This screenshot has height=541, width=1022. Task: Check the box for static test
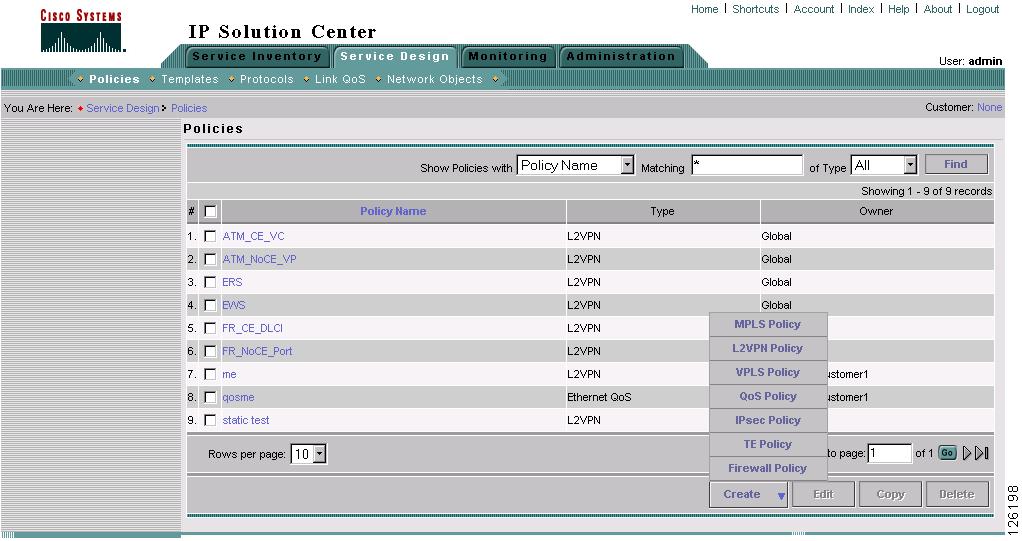[210, 420]
